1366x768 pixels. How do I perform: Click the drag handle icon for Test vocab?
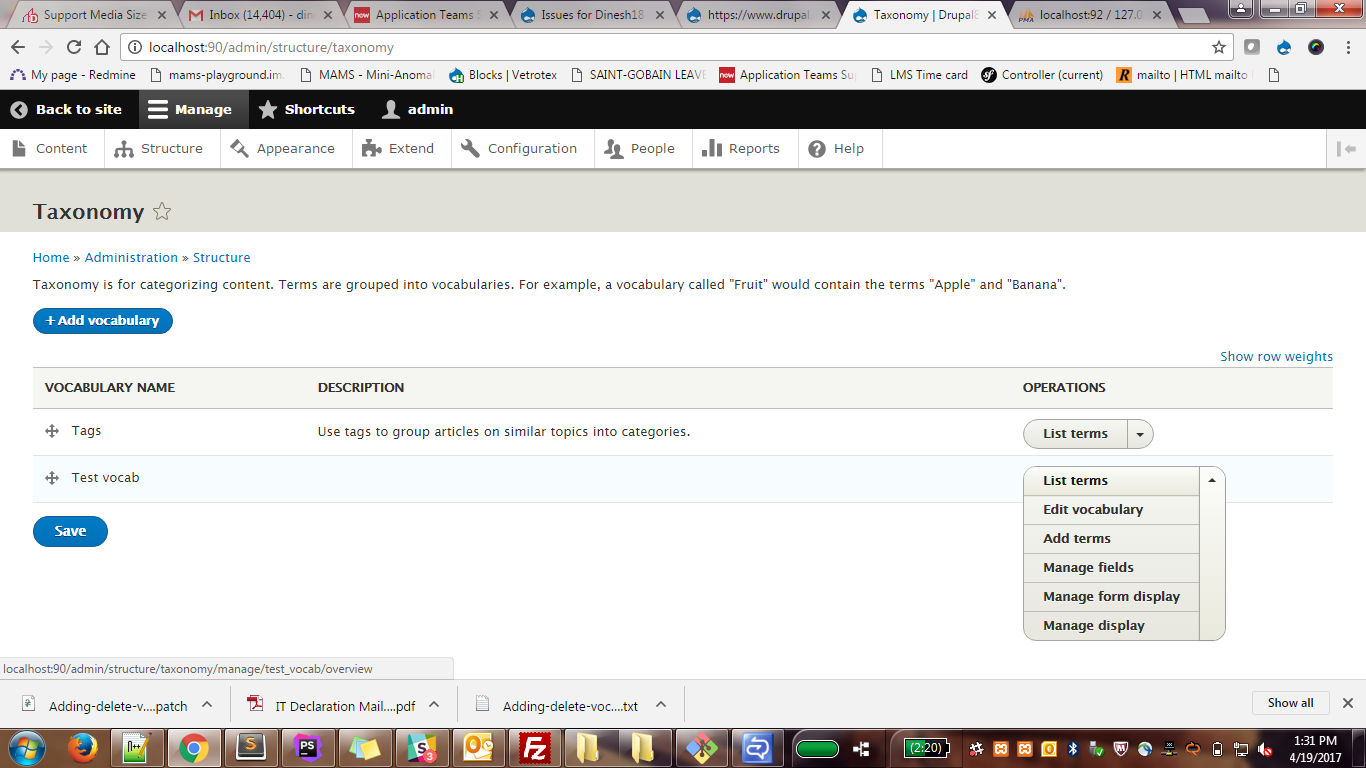52,478
